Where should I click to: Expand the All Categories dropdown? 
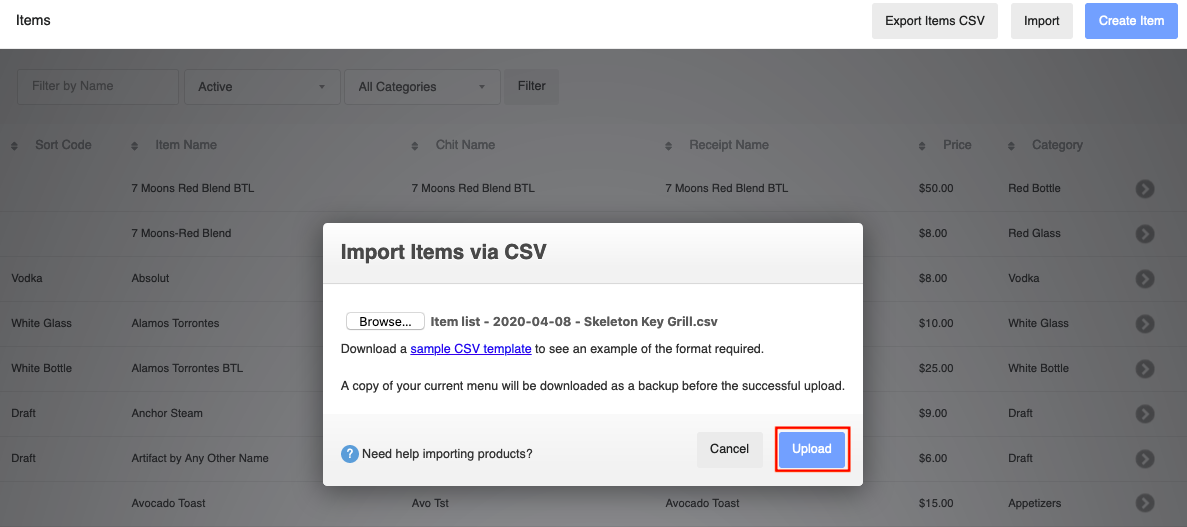click(422, 87)
